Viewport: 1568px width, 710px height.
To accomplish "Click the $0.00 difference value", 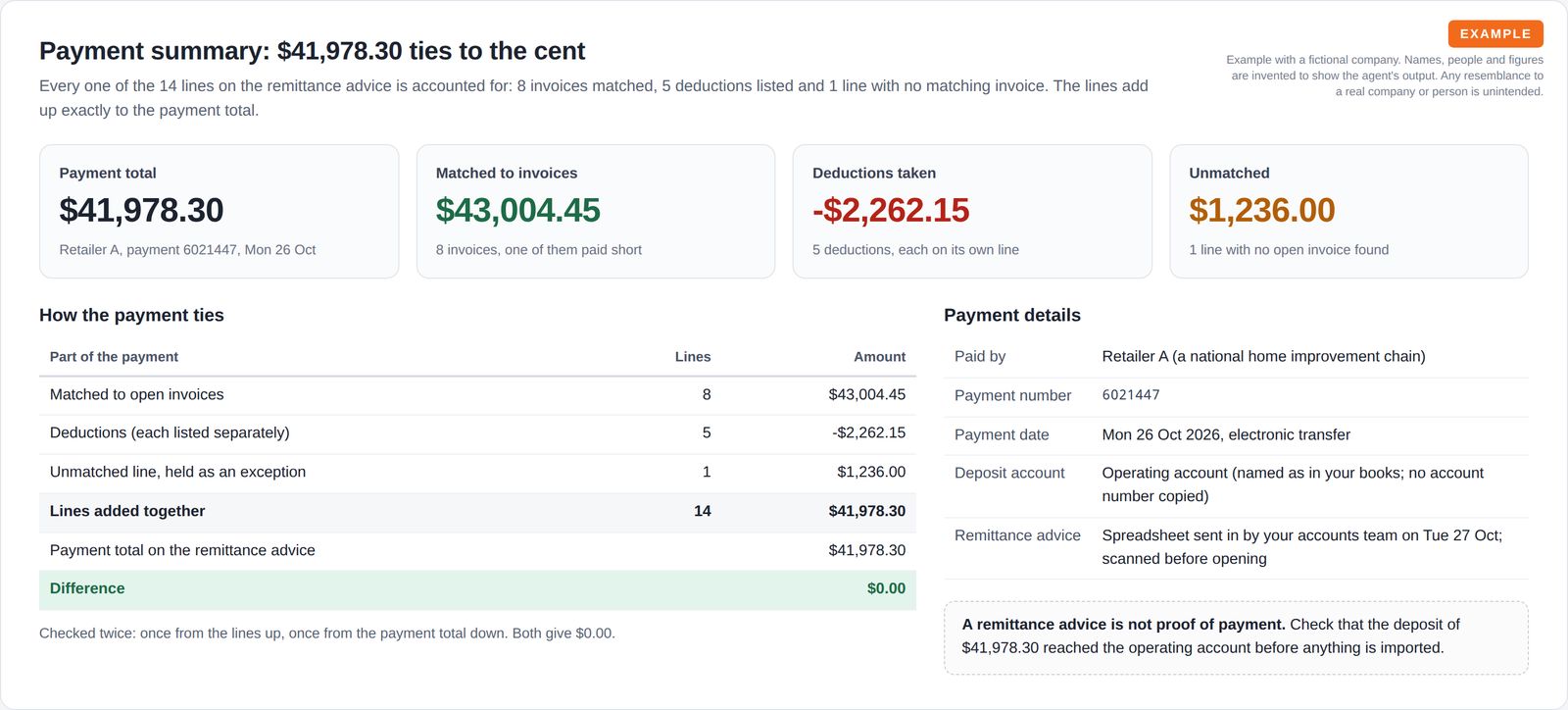I will coord(886,588).
